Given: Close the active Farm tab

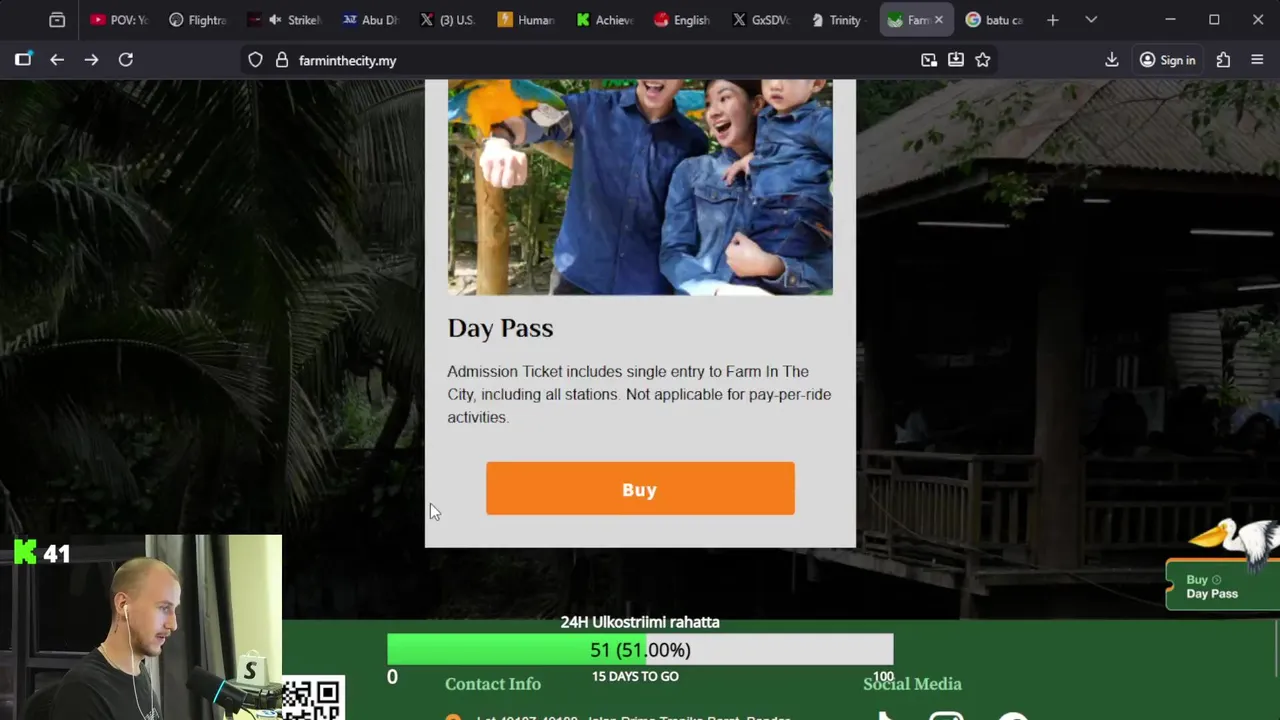Looking at the screenshot, I should 938,20.
